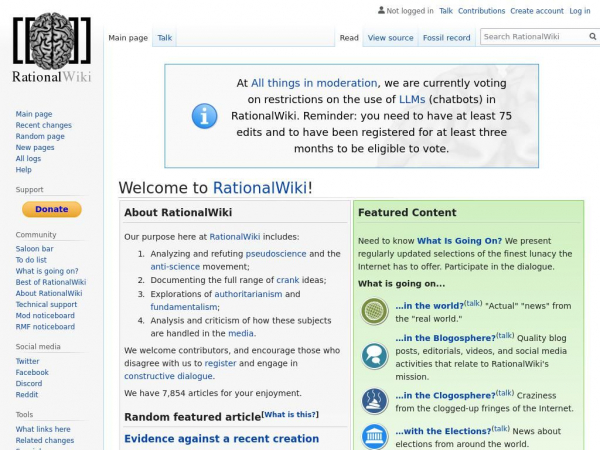Screen dimensions: 600x450
Task: Open Related changes tool link
Action: coord(45,440)
